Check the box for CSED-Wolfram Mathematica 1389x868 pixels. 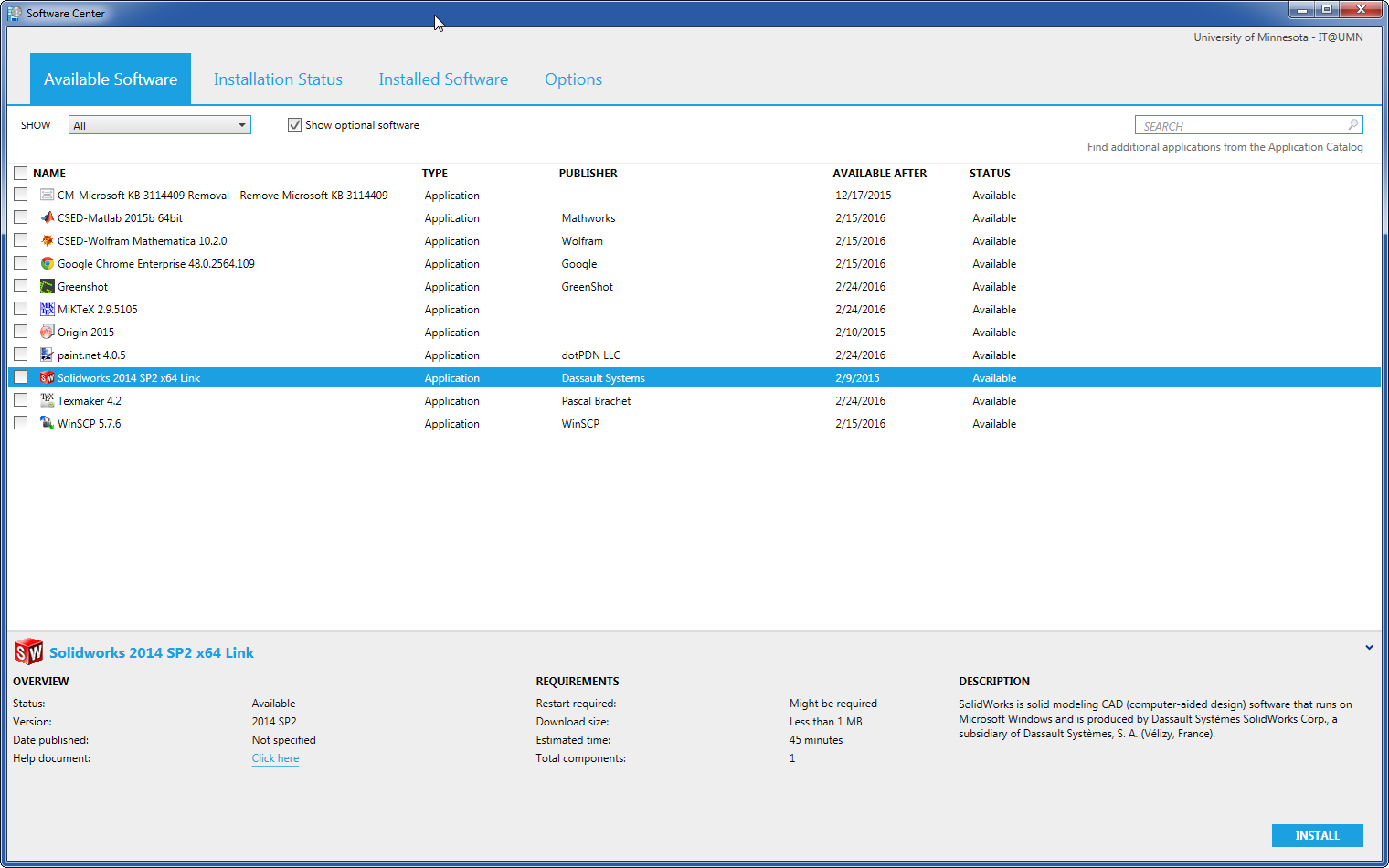tap(20, 240)
